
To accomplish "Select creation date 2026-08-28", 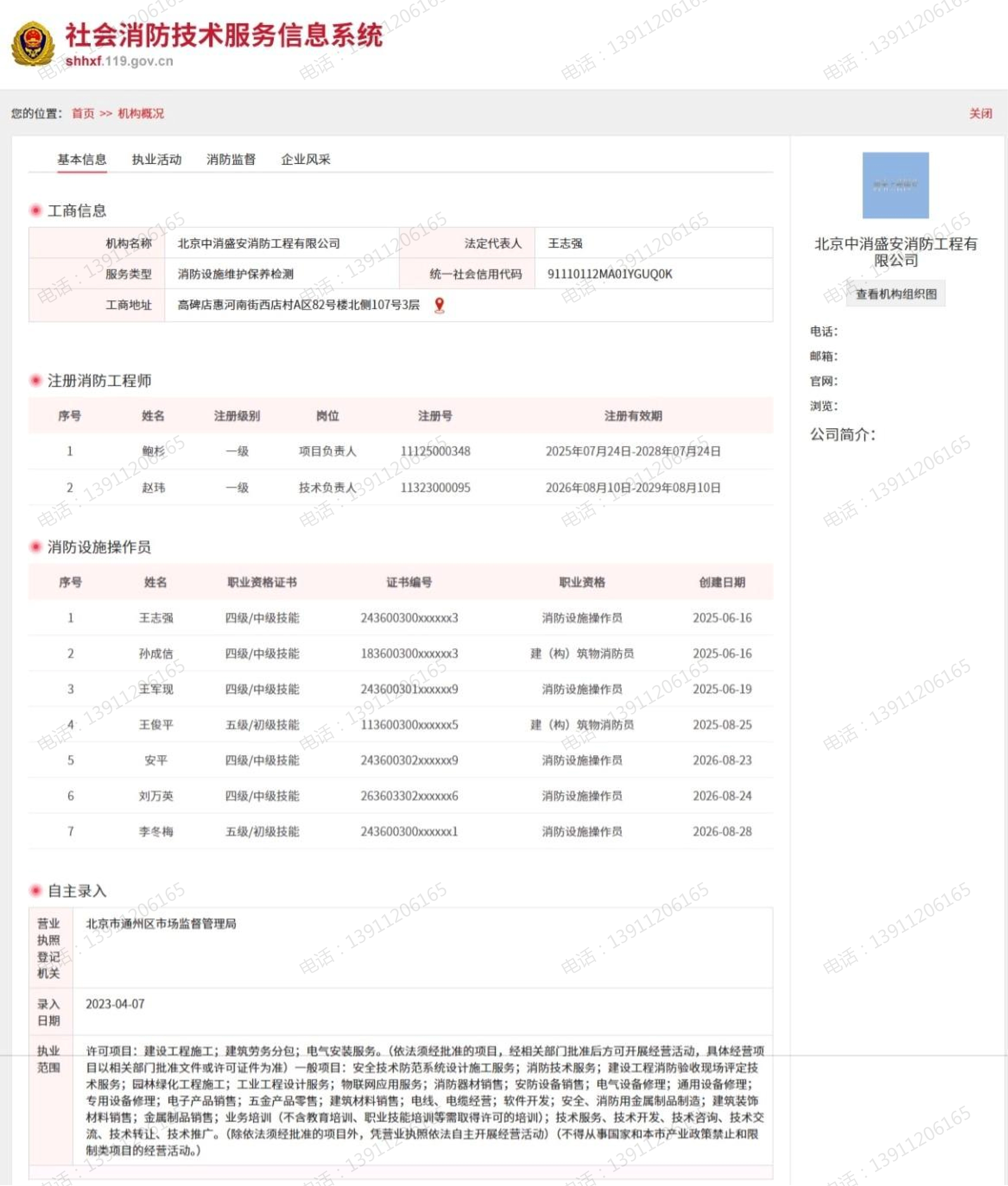I will coord(722,832).
